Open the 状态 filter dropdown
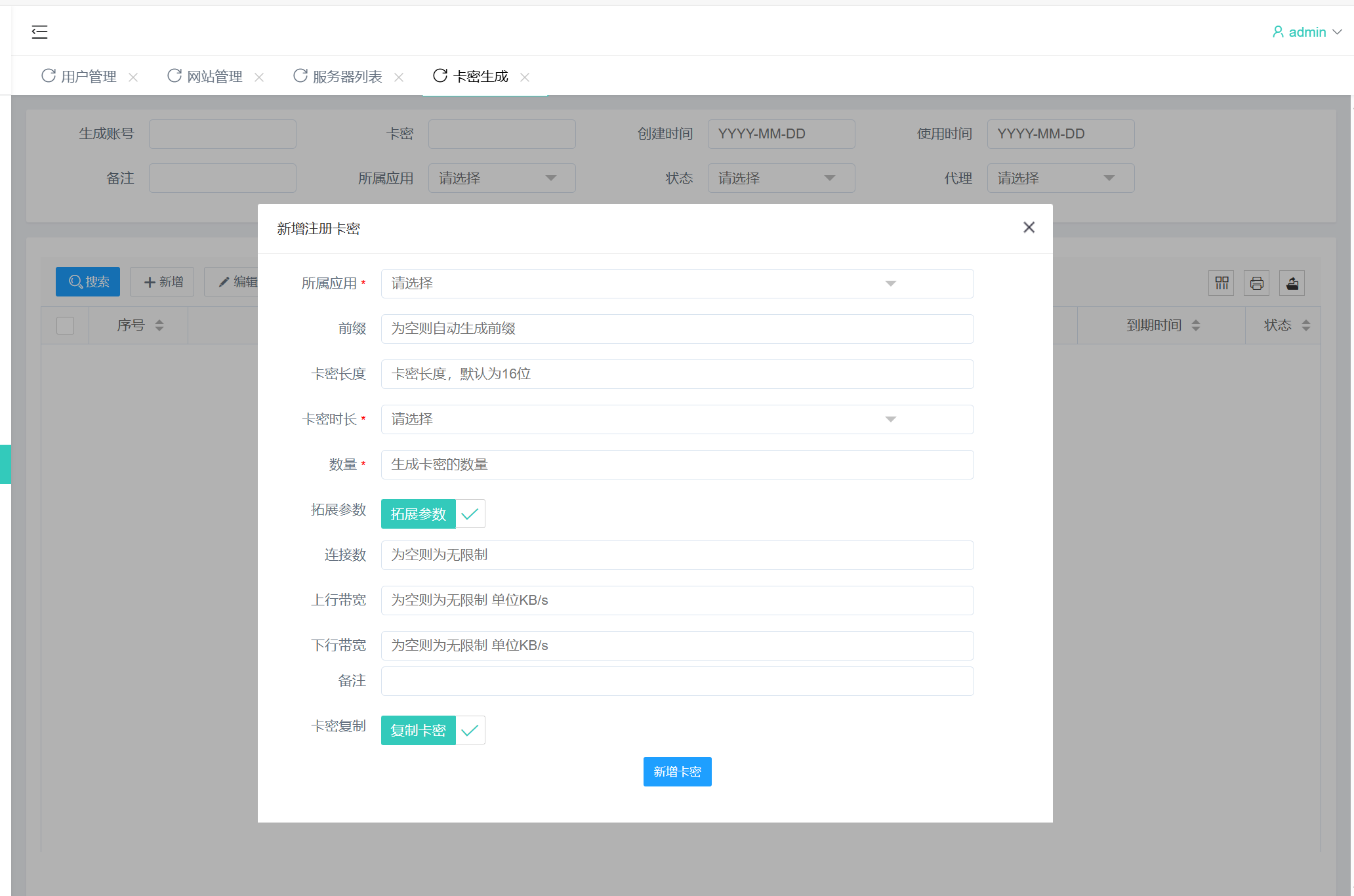 click(781, 178)
